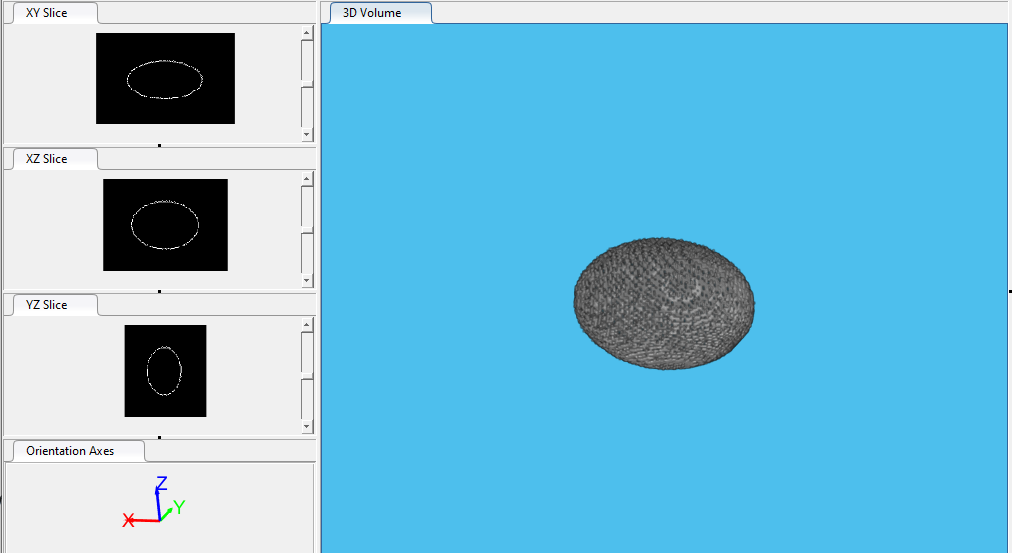Select the XZ Slice tab

[x=47, y=159]
